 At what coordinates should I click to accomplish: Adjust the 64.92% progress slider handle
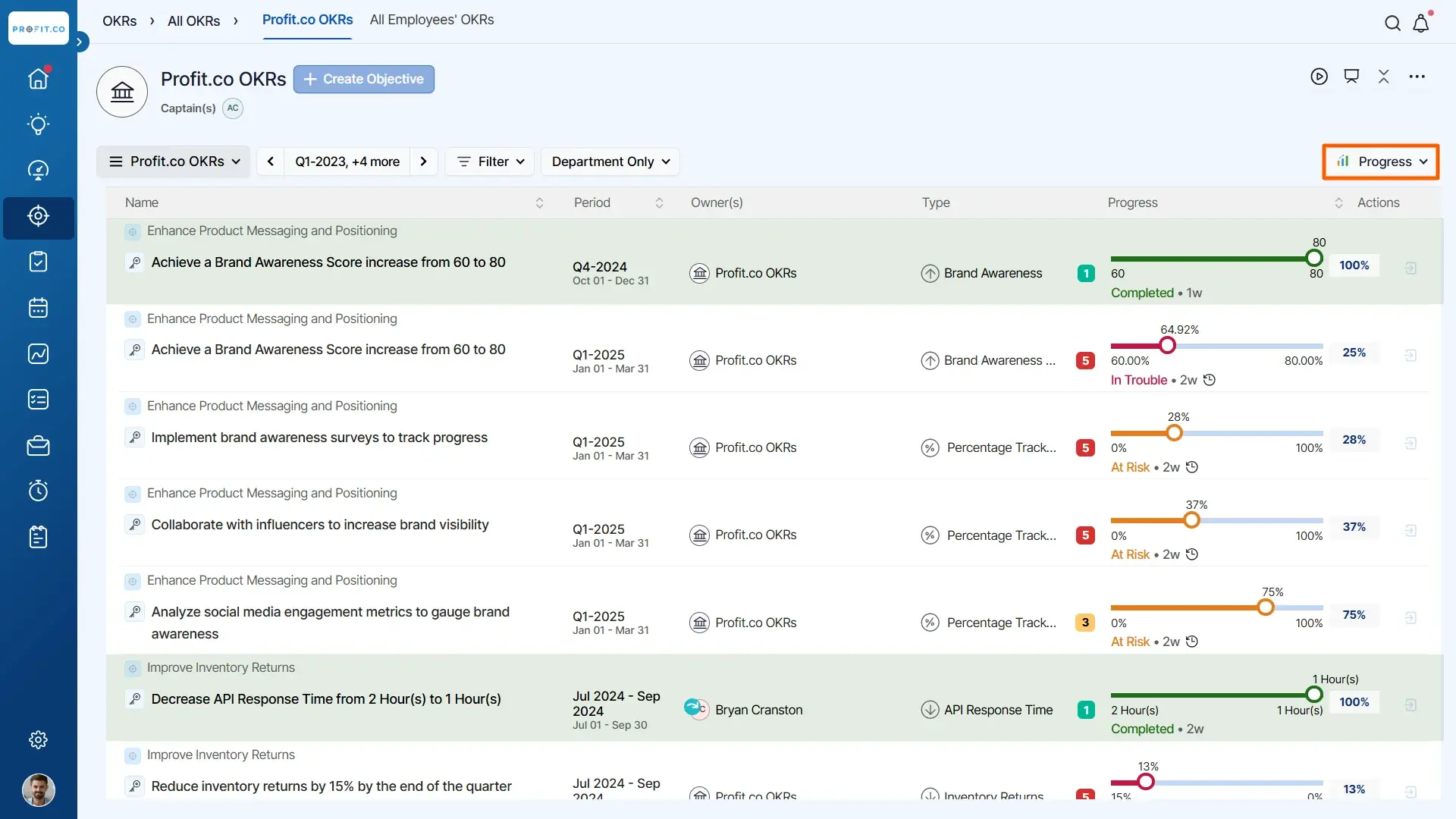[1167, 346]
